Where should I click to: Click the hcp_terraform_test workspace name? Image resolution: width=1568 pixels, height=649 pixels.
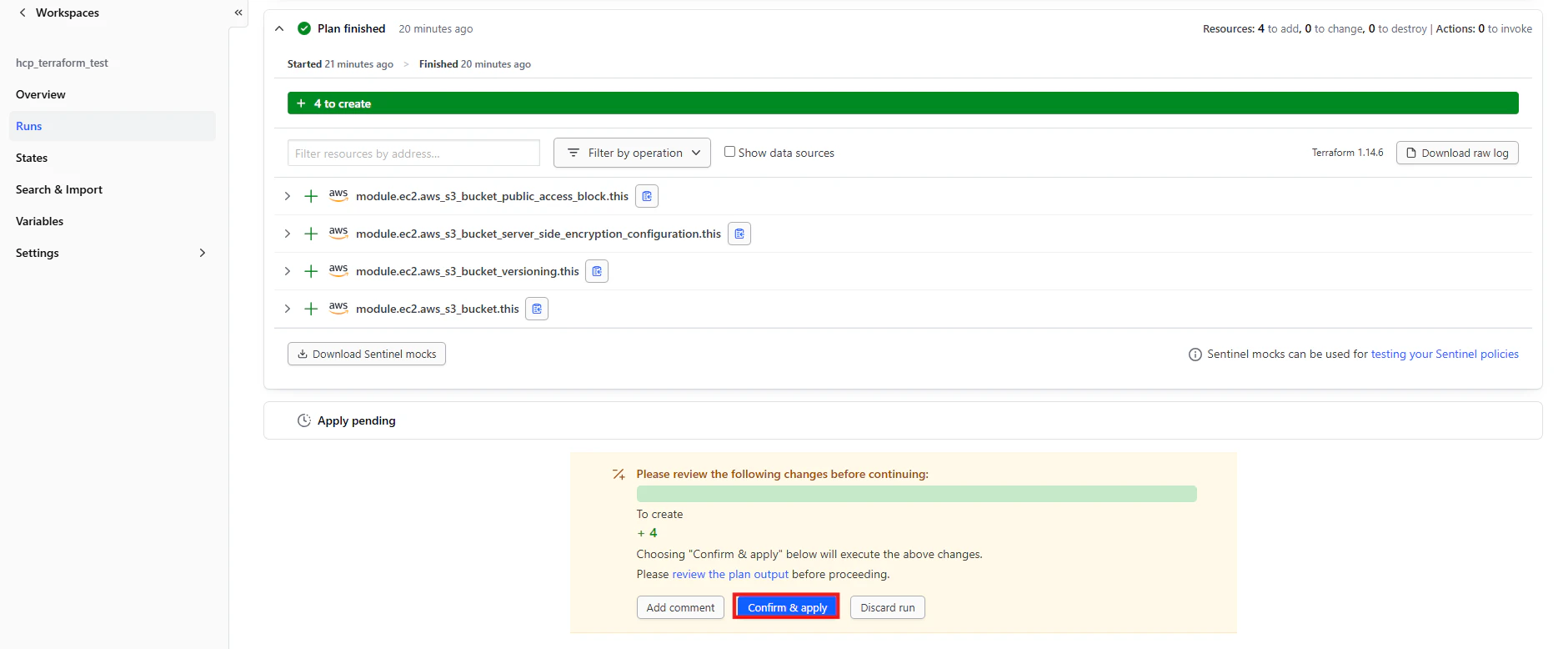click(x=62, y=63)
